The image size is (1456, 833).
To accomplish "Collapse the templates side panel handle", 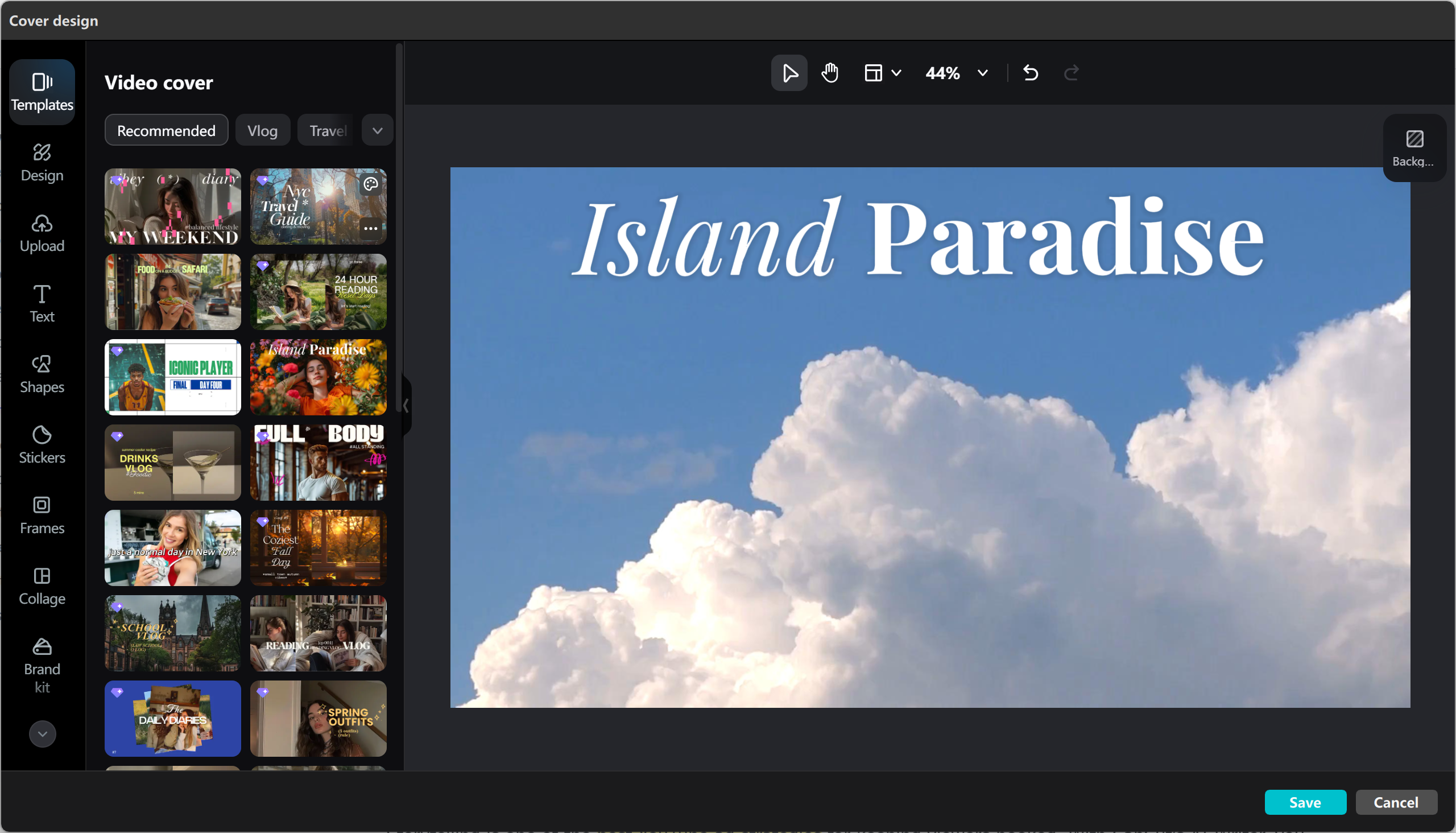I will 406,406.
